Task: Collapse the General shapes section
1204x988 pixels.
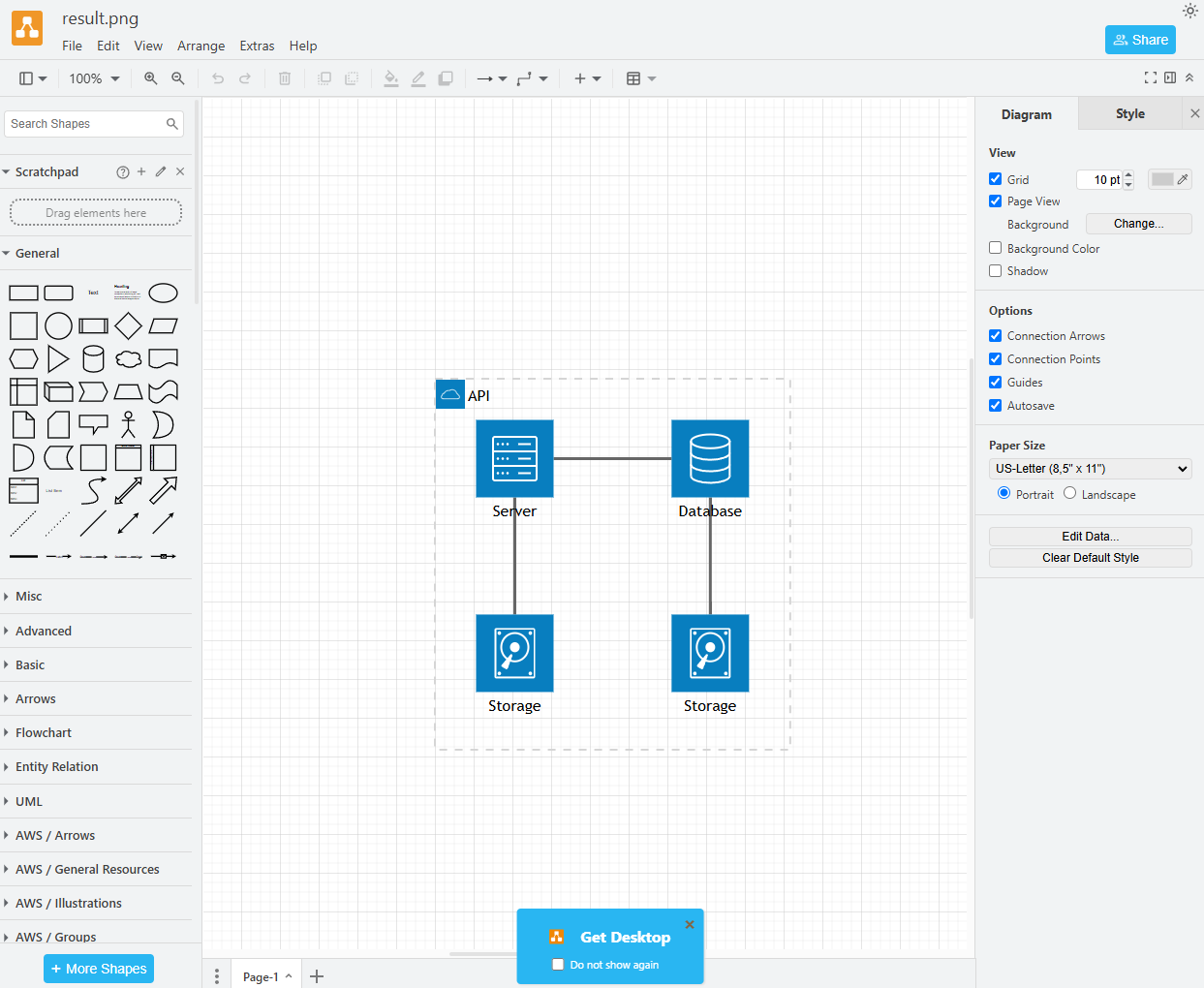Action: pos(96,254)
